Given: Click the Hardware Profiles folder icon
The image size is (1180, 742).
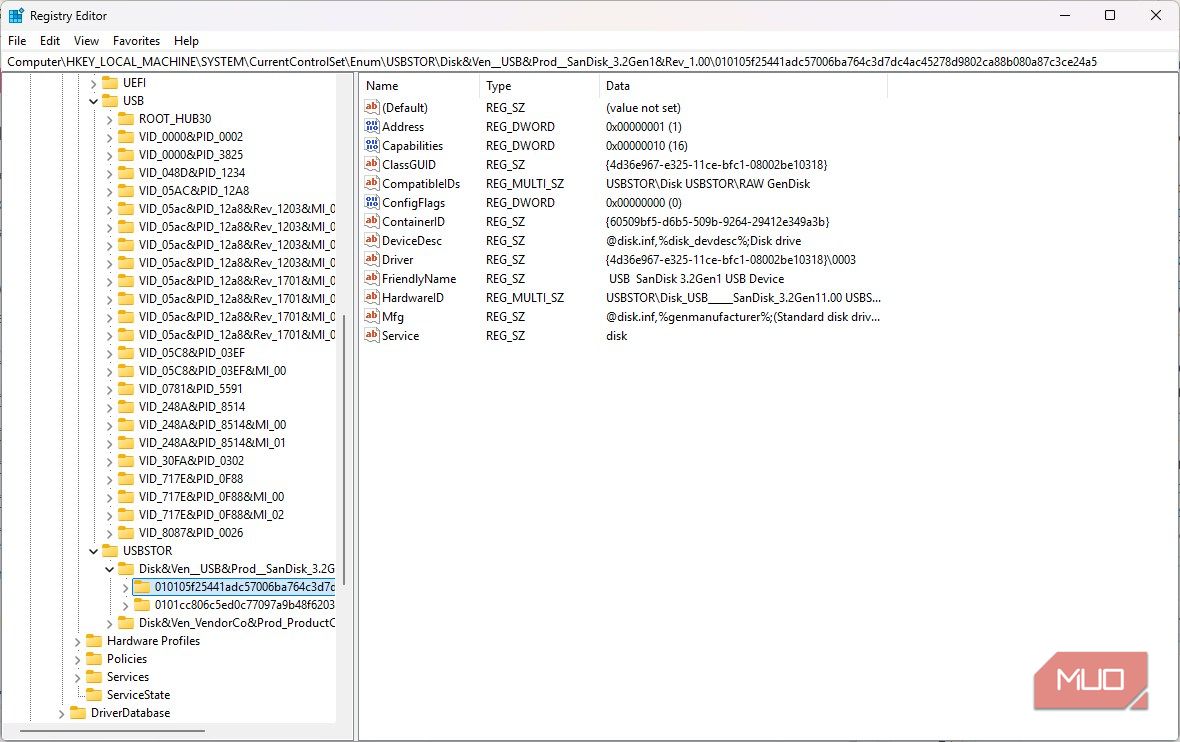Looking at the screenshot, I should (94, 641).
